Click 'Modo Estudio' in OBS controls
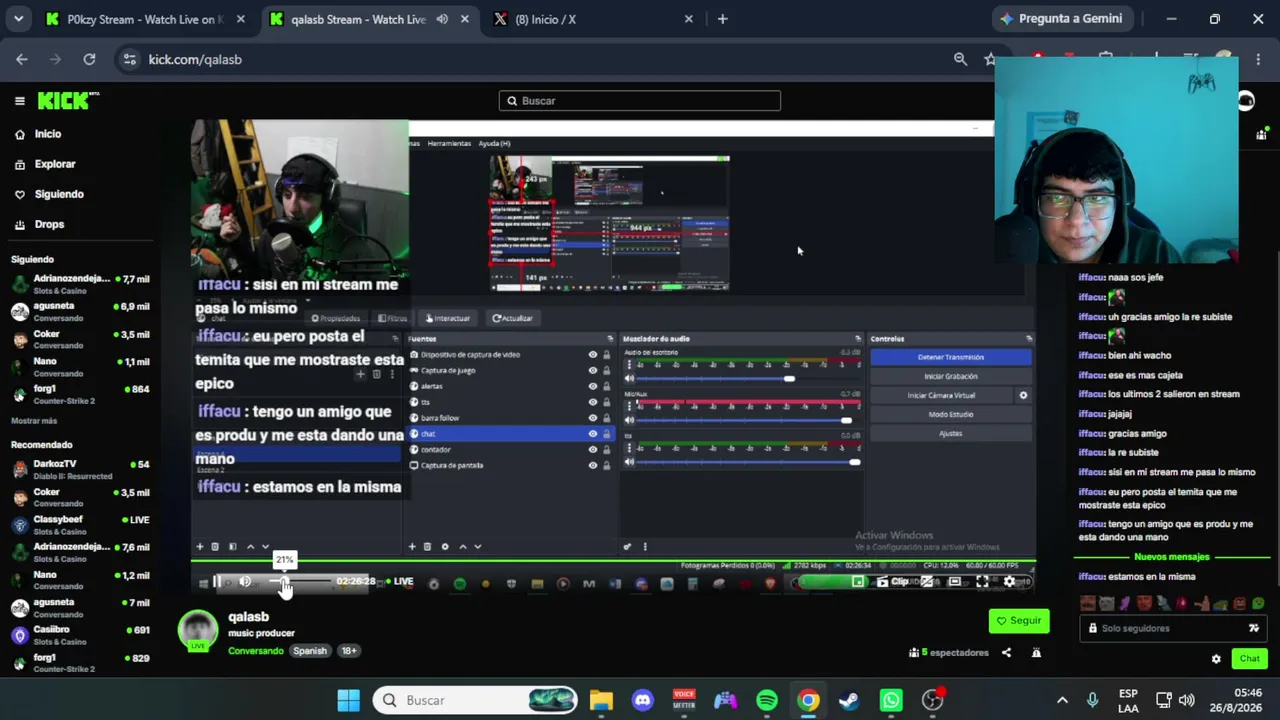The height and width of the screenshot is (720, 1280). [x=950, y=414]
